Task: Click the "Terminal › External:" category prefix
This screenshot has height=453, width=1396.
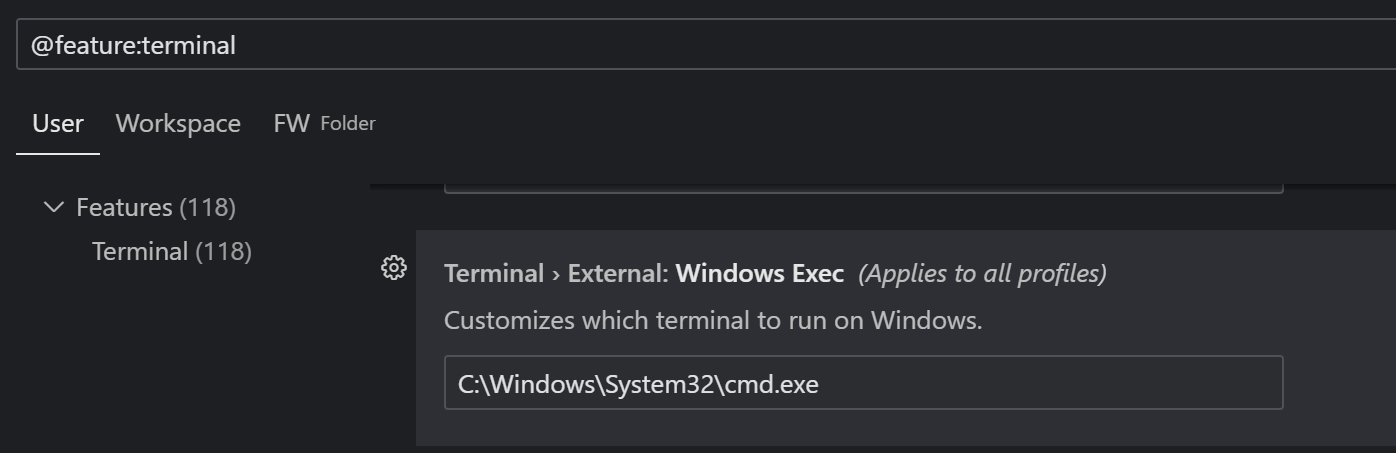Action: (x=556, y=274)
